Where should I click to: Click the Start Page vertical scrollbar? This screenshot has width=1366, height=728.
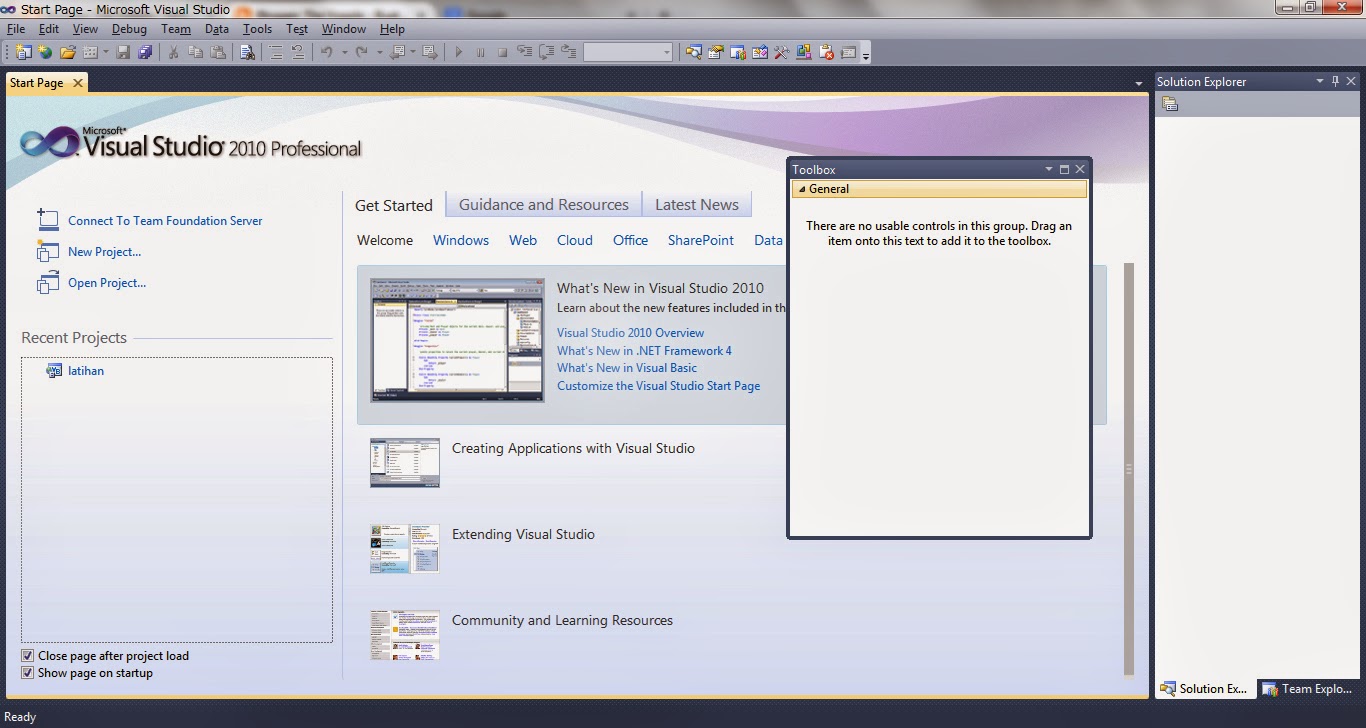(x=1129, y=469)
